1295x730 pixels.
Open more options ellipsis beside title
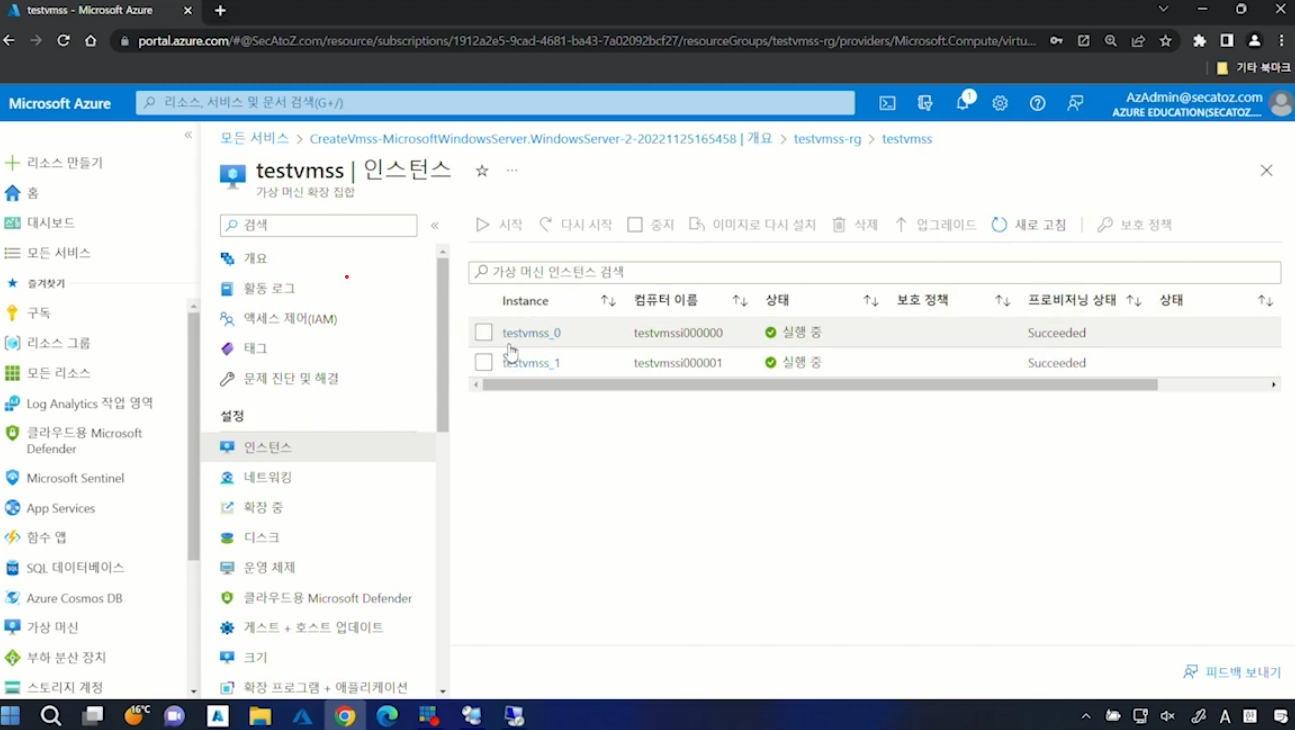pos(512,171)
